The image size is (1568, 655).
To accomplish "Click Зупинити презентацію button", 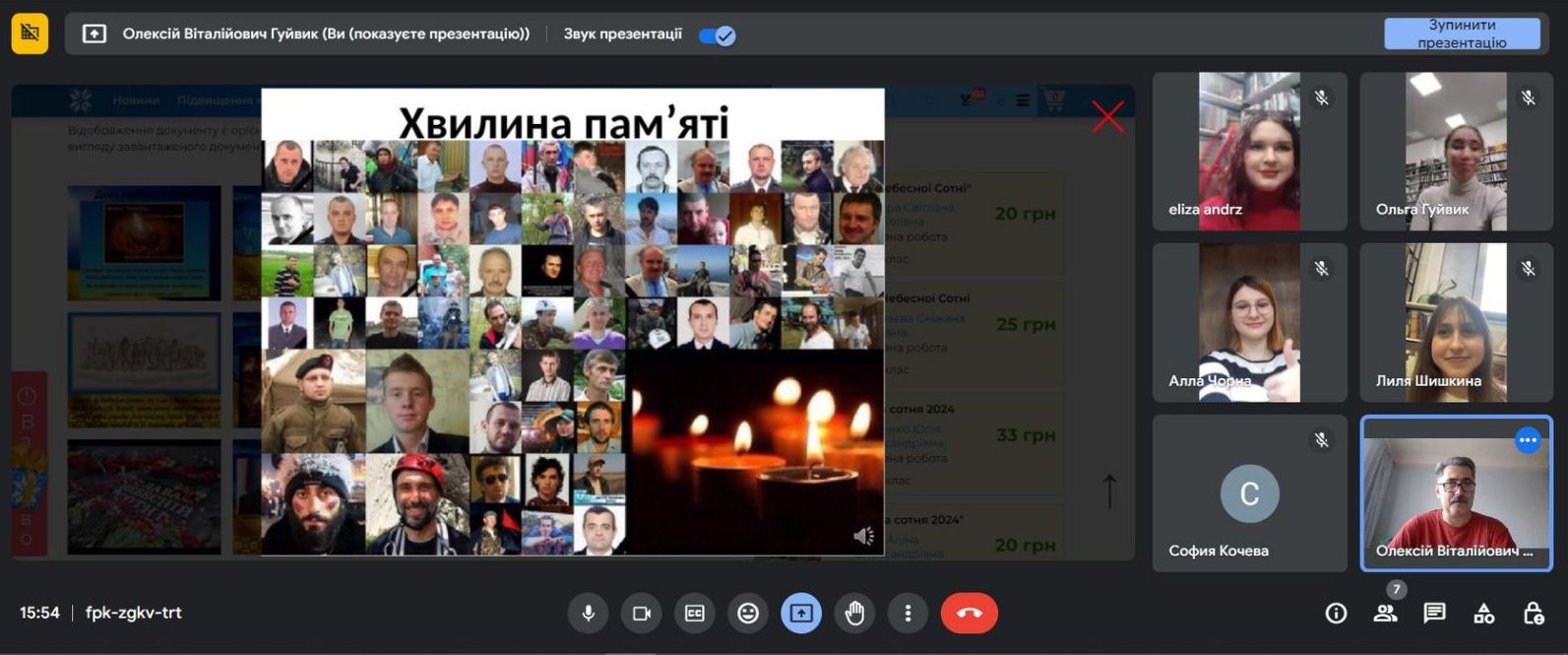I will click(1462, 33).
